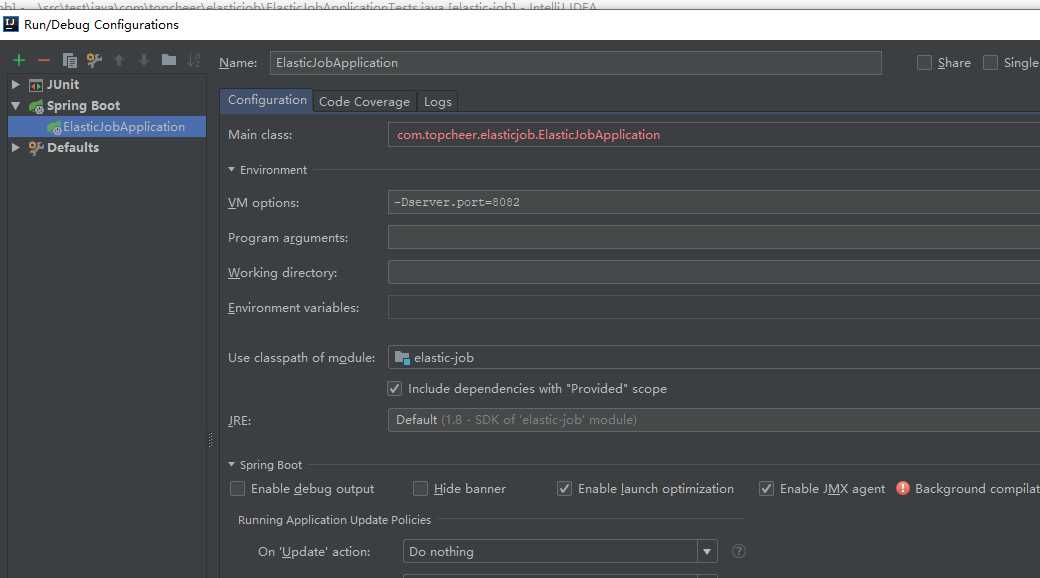This screenshot has width=1040, height=578.
Task: Click the elastic-job module folder icon
Action: [402, 358]
